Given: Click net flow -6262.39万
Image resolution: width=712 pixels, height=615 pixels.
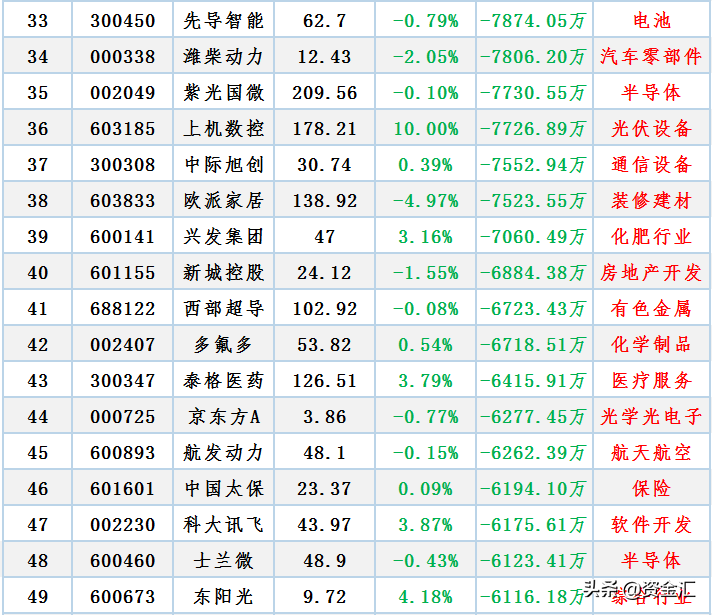Looking at the screenshot, I should (533, 453).
